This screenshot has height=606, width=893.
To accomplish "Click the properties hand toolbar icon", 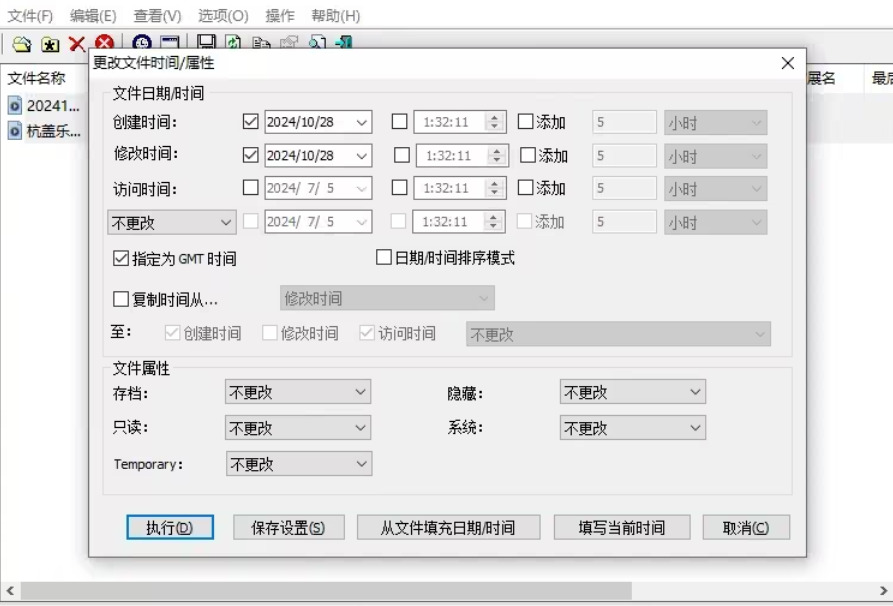I will coord(289,43).
